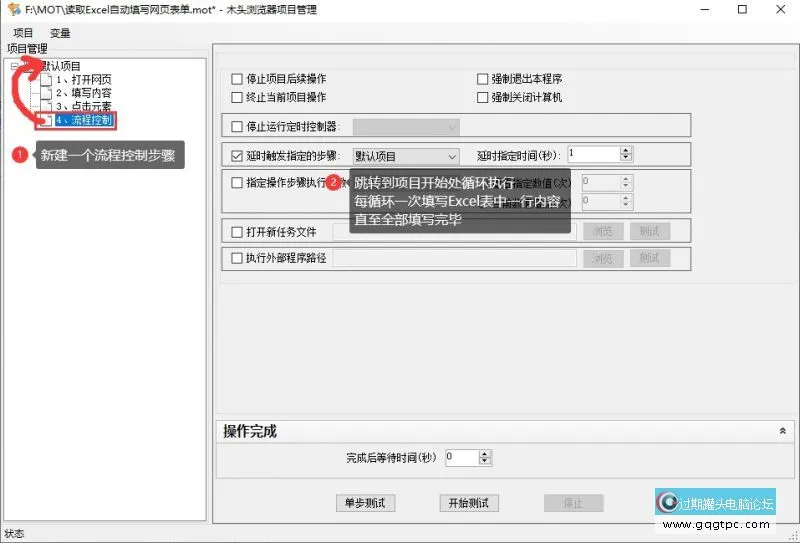
Task: Enable 终止当前项目操作 checkbox
Action: pyautogui.click(x=237, y=97)
